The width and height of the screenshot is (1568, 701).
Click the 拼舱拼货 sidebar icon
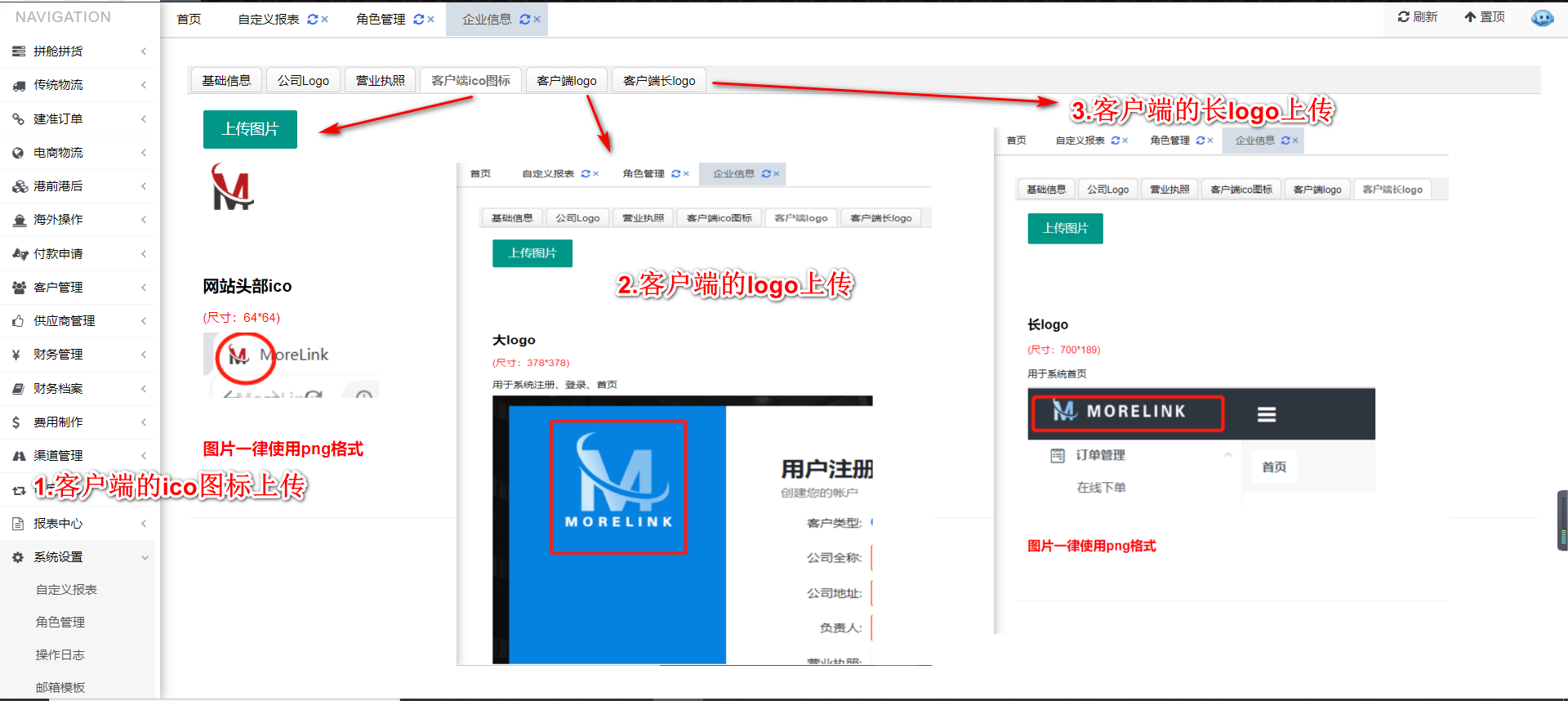(x=19, y=51)
